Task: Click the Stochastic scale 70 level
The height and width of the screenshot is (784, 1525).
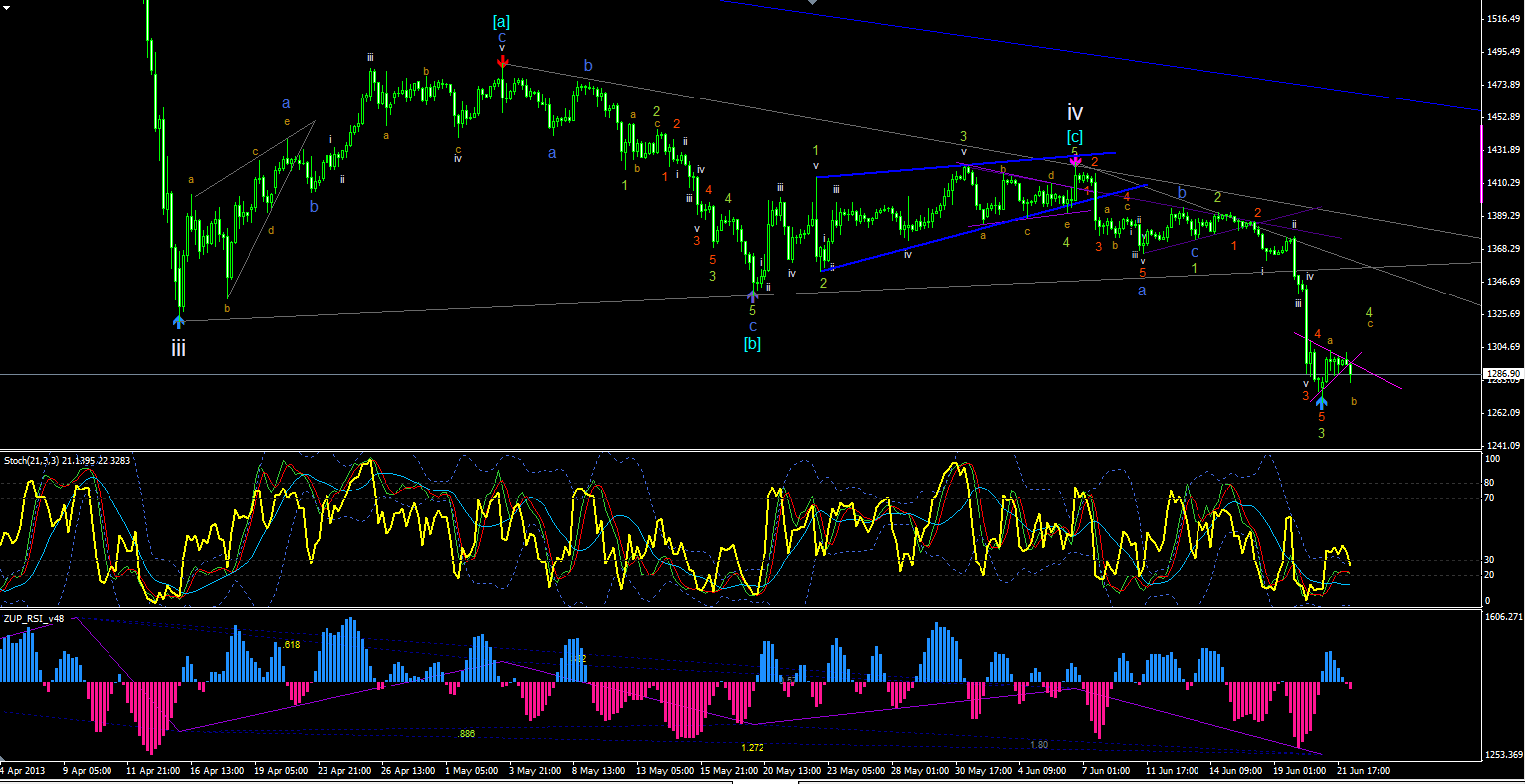Action: click(x=1489, y=496)
